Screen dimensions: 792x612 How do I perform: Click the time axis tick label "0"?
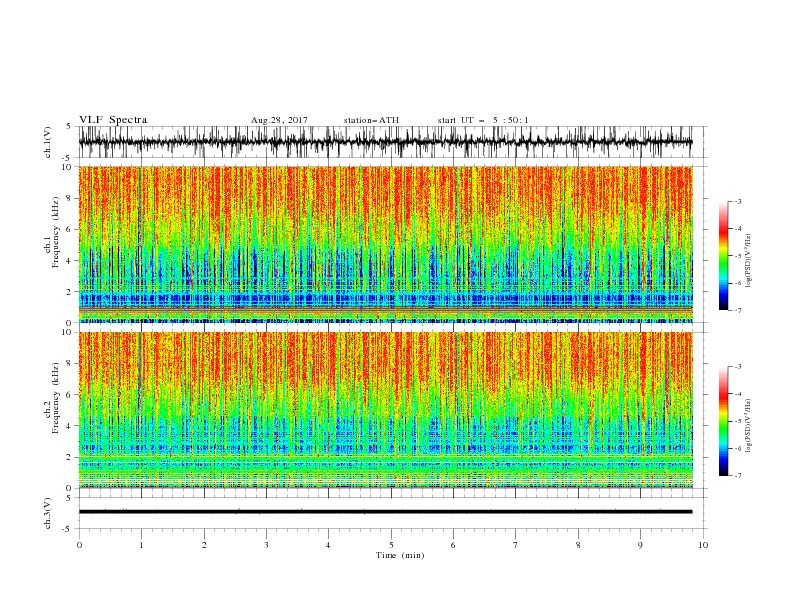pos(79,545)
